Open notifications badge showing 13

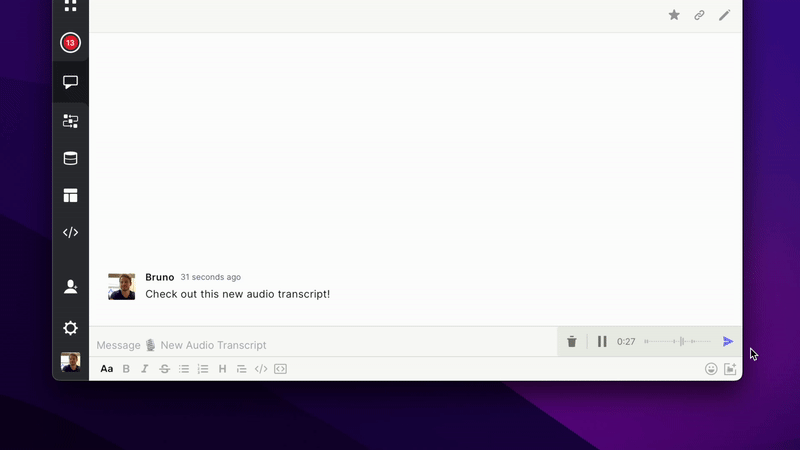click(x=70, y=43)
